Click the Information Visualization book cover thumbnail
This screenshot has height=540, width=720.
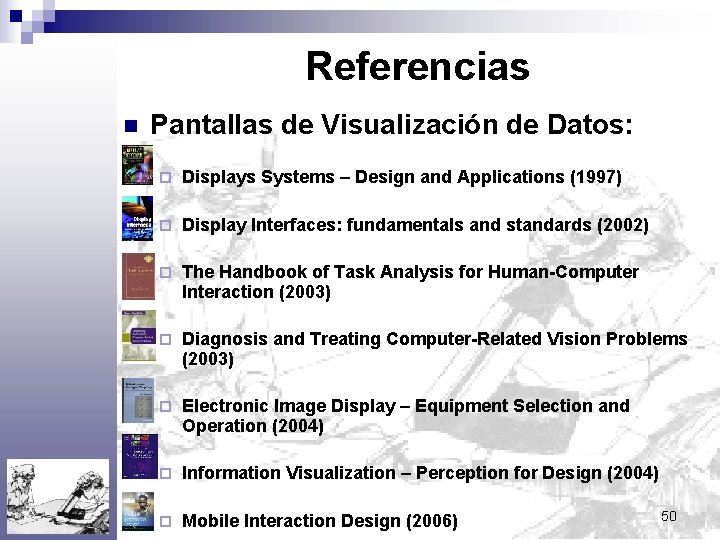(x=140, y=456)
